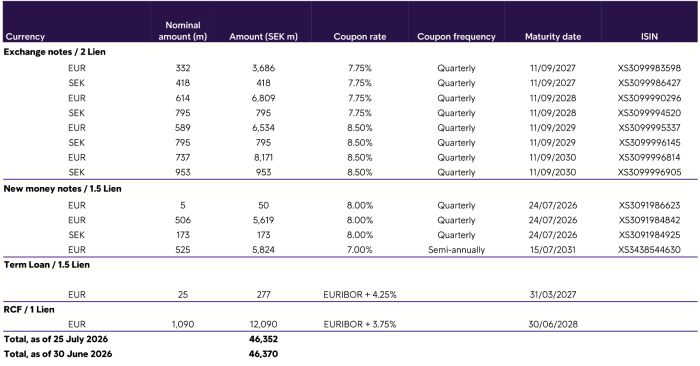
Task: Click the ISIN column header
Action: (649, 37)
